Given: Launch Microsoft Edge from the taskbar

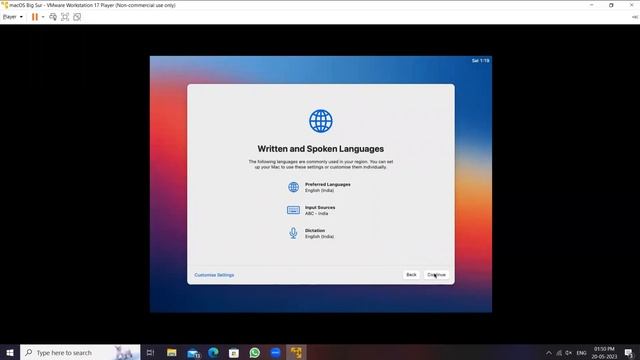Looking at the screenshot, I should [x=213, y=352].
